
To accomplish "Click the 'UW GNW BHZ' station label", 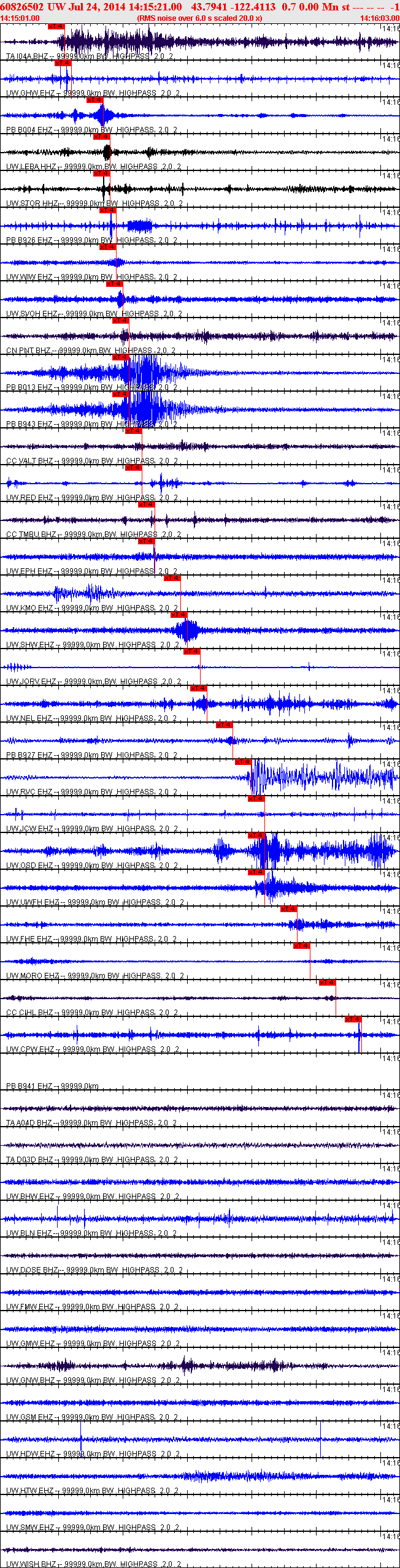I will point(30,1380).
